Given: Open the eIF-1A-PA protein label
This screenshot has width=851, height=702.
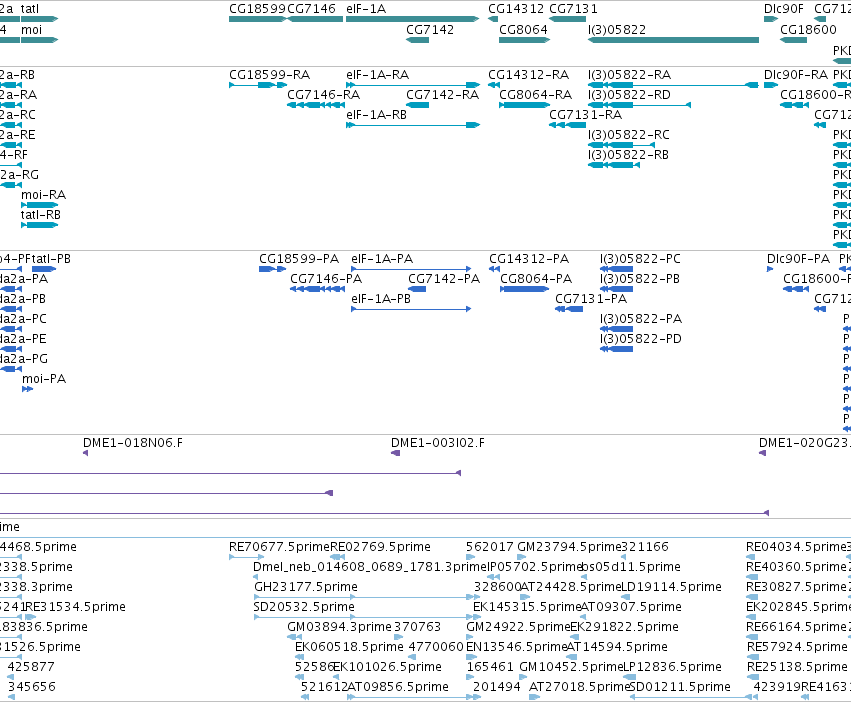Looking at the screenshot, I should pyautogui.click(x=382, y=258).
